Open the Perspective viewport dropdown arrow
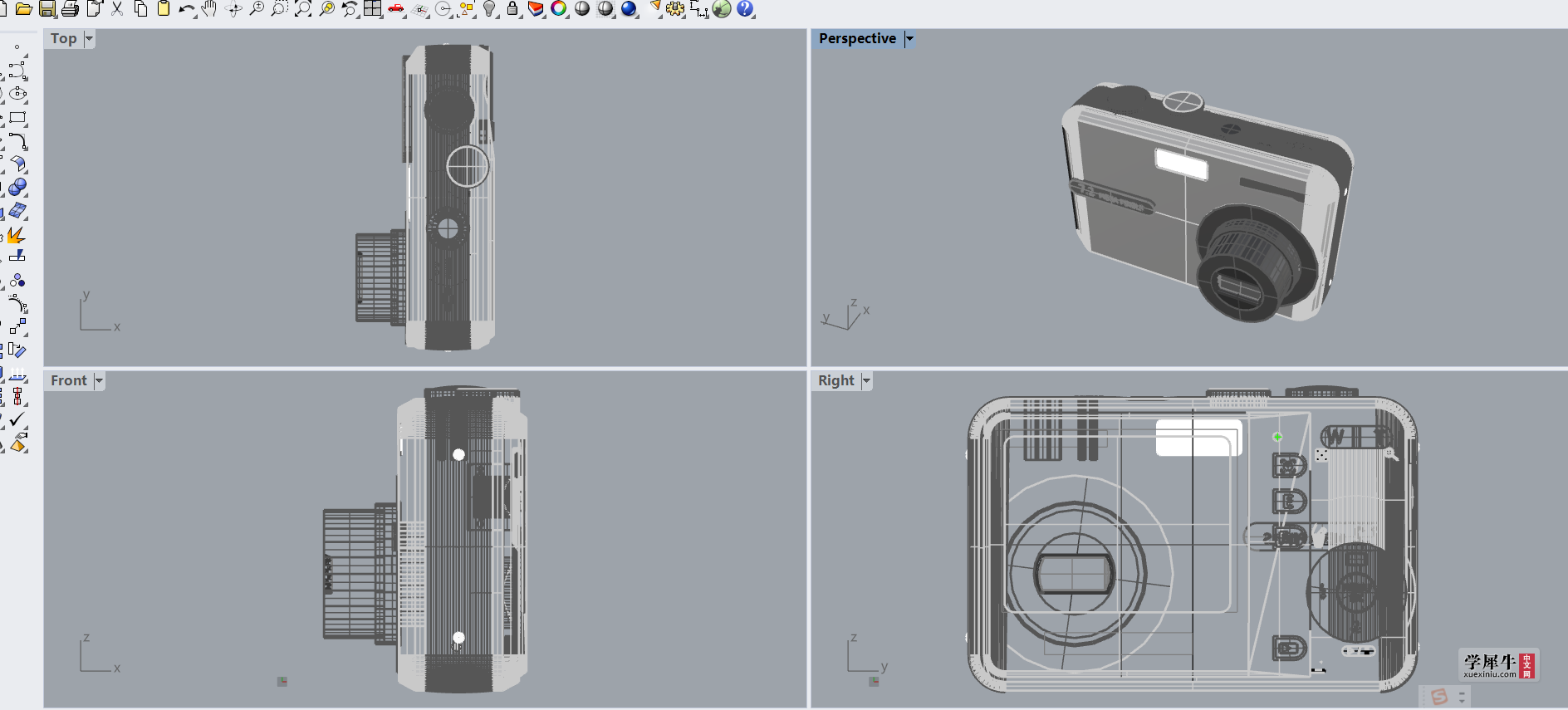Viewport: 1568px width, 710px height. coord(909,38)
